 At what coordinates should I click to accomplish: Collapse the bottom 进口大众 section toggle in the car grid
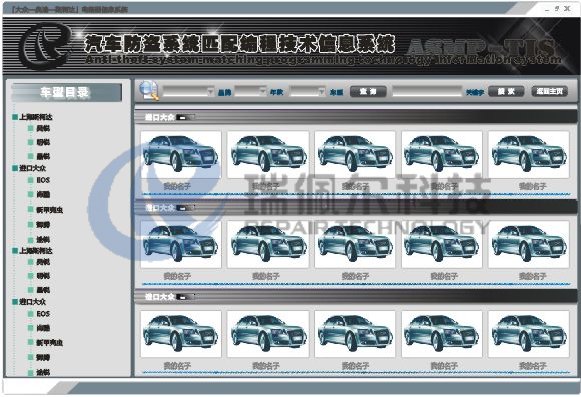coord(185,297)
